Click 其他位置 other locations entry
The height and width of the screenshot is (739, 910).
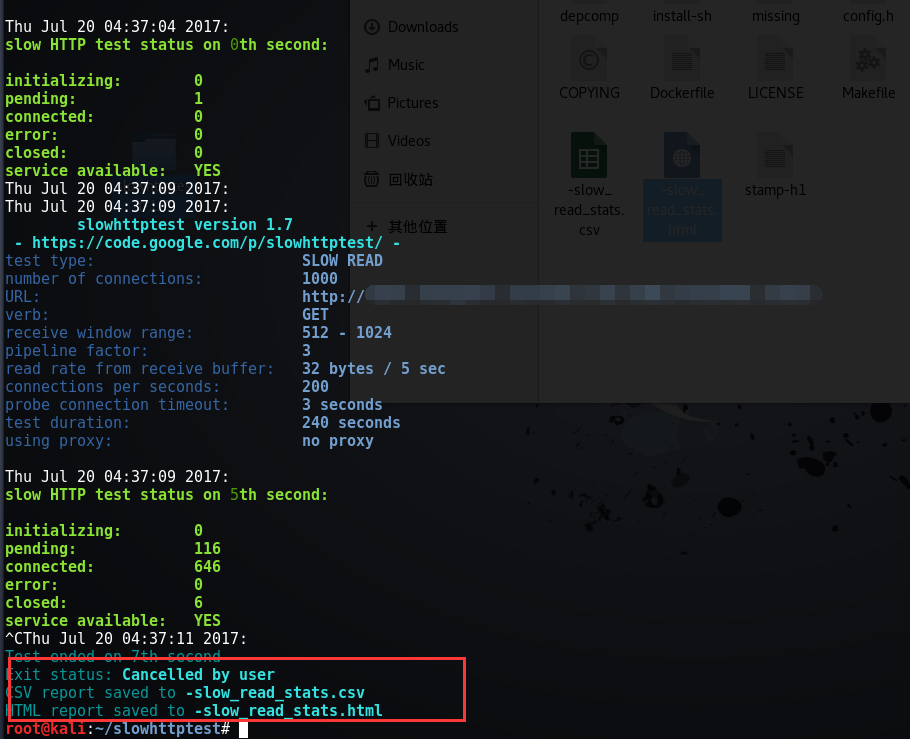click(417, 226)
